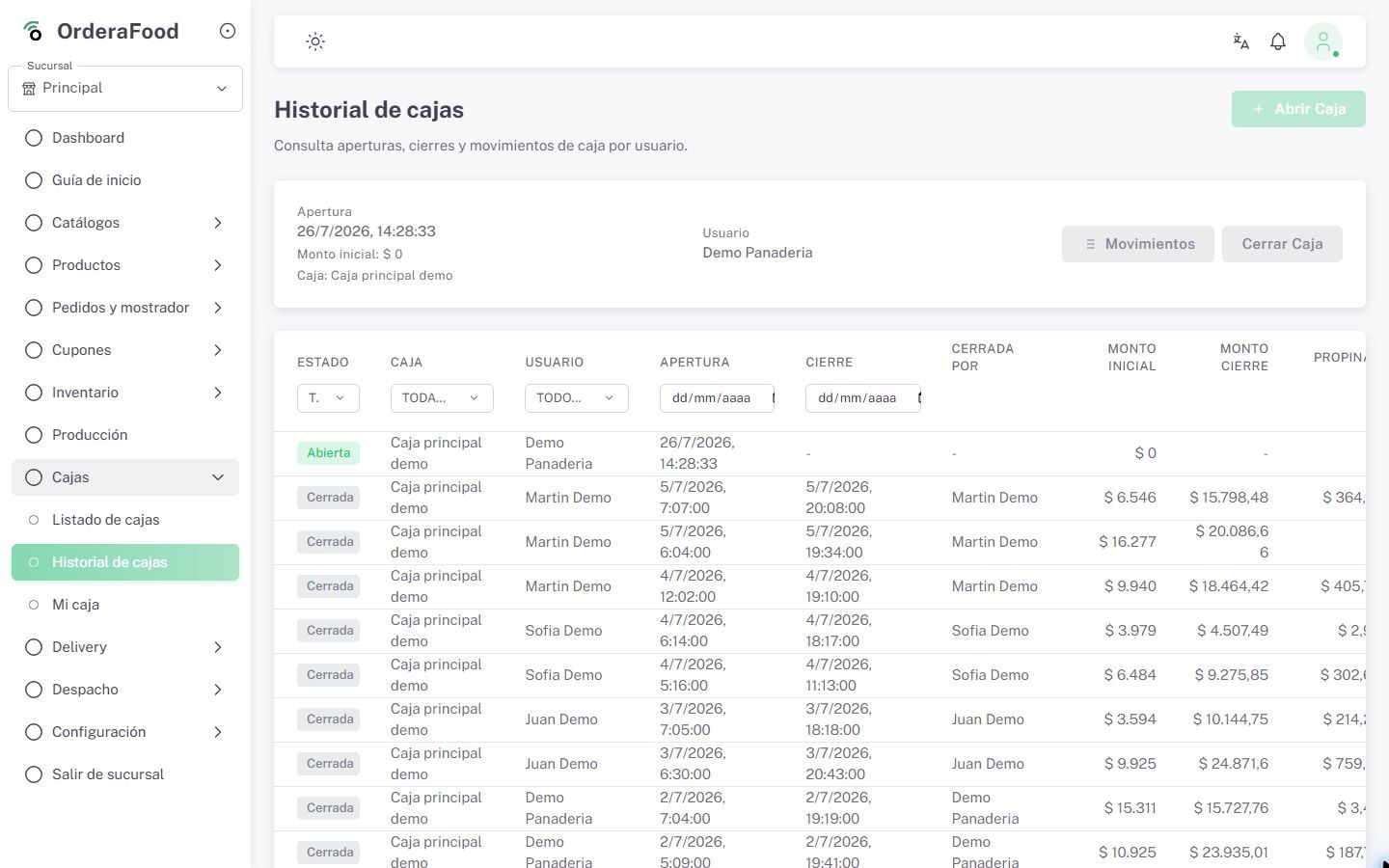Toggle the sidebar pin circle icon
Viewport: 1389px width, 868px height.
[228, 31]
